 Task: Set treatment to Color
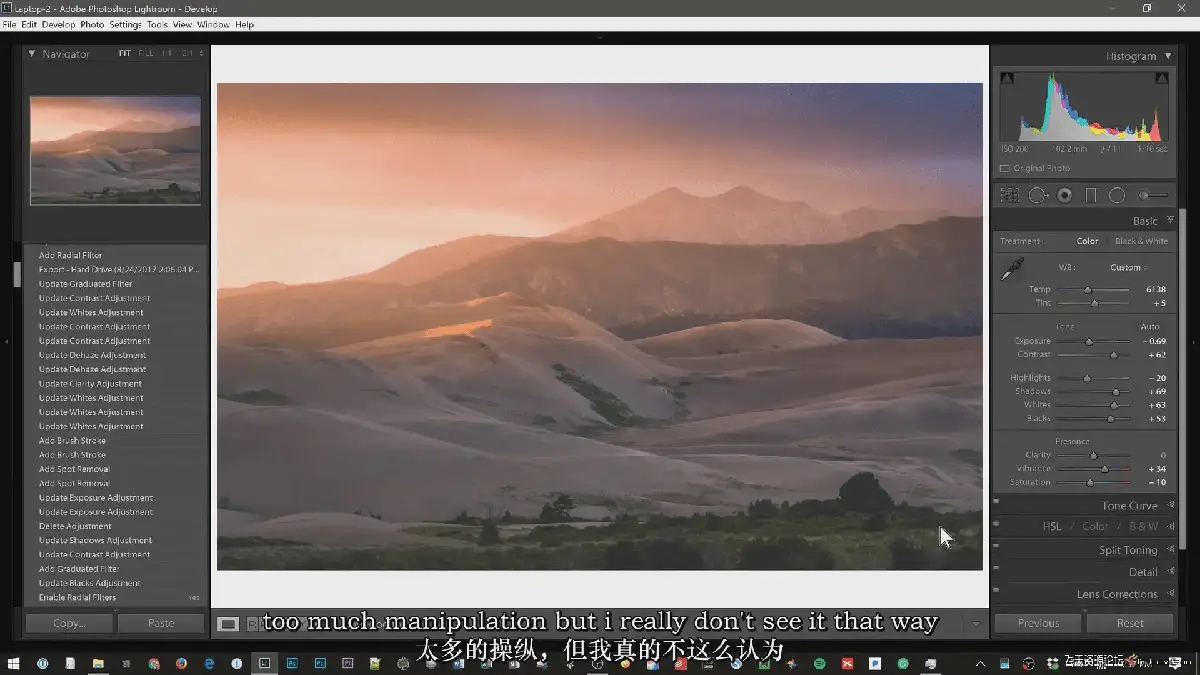[x=1087, y=241]
